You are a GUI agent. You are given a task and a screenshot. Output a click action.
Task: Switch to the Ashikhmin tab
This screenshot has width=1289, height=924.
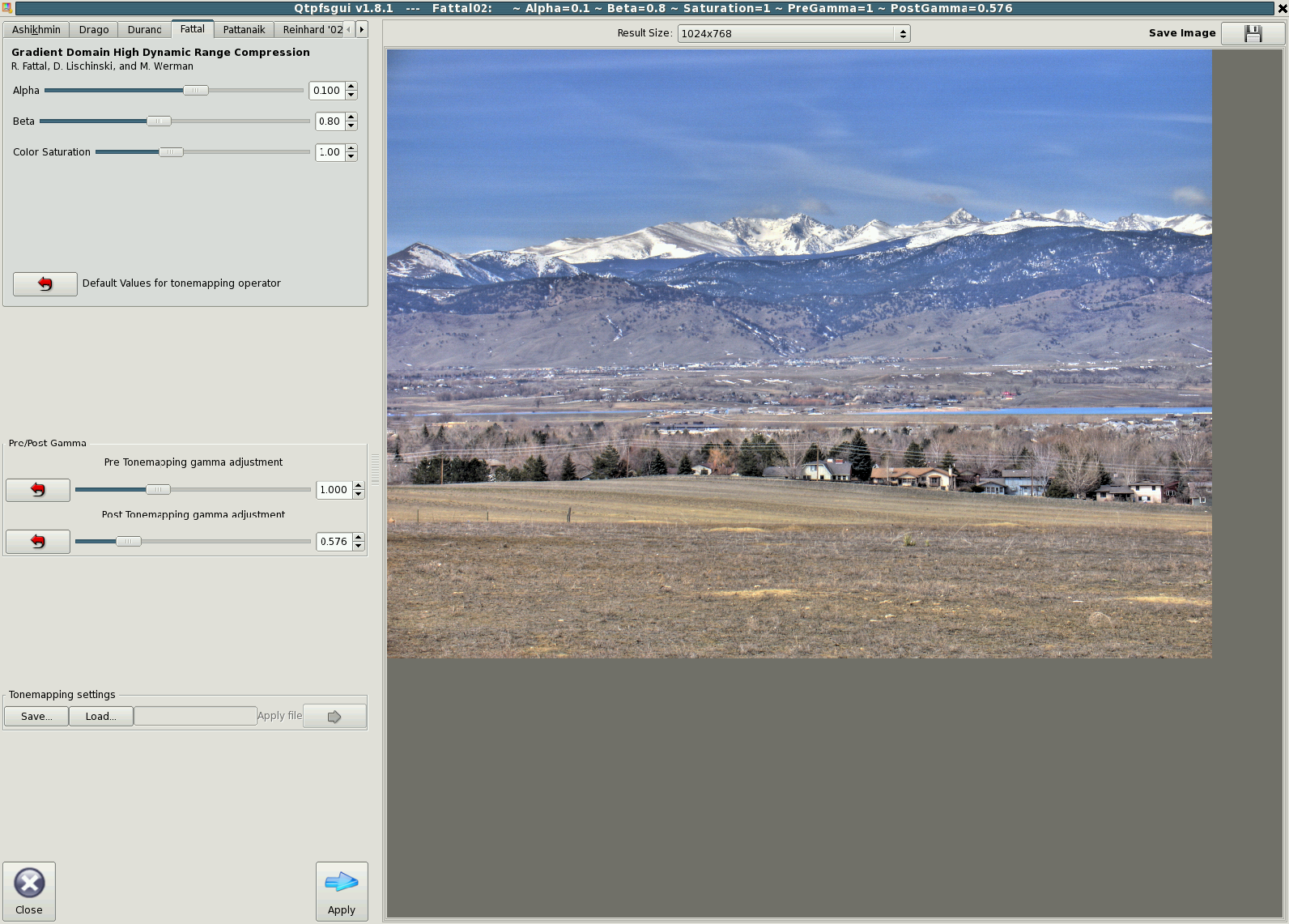(36, 30)
